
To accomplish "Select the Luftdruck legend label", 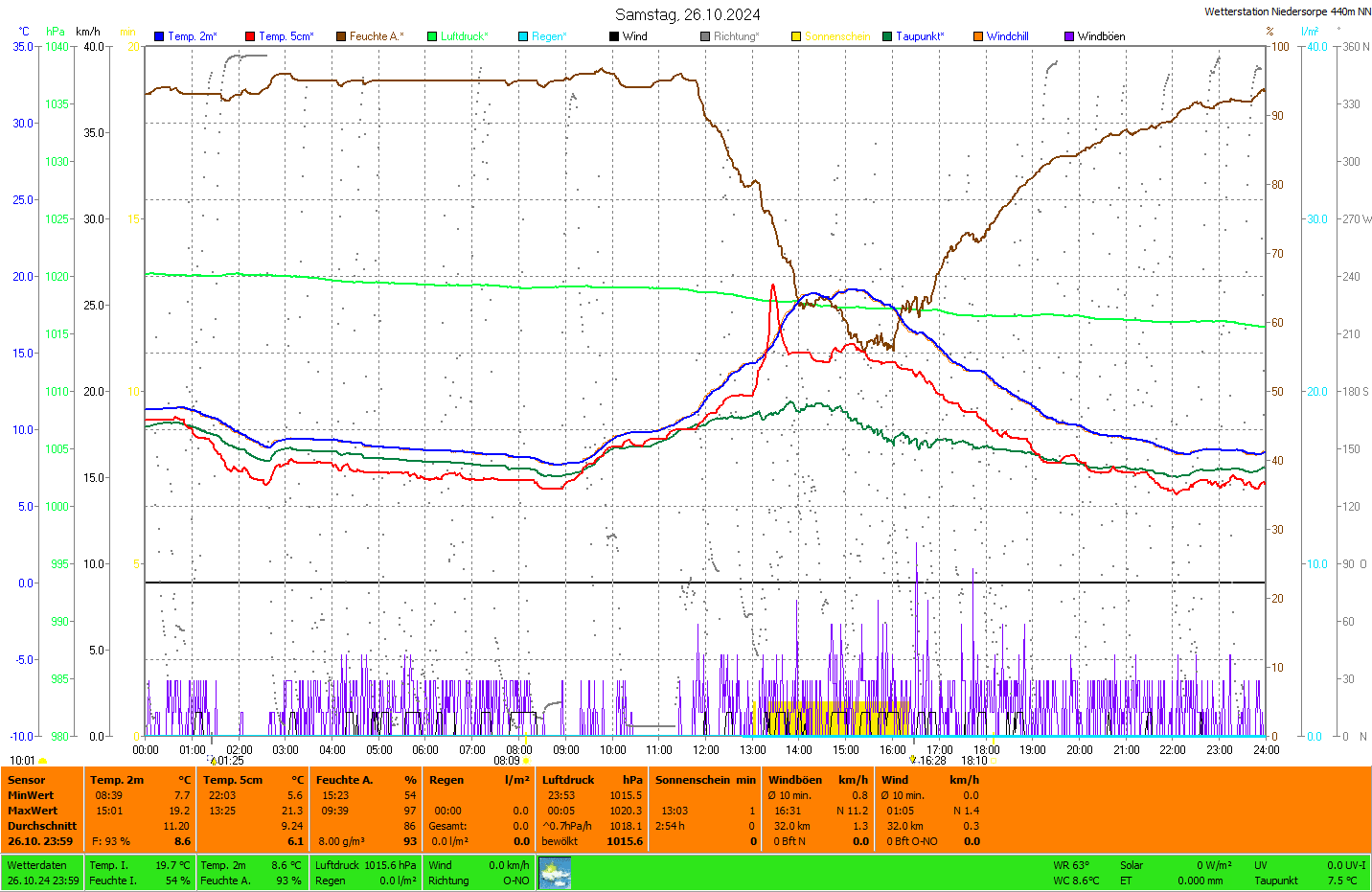I will tap(464, 36).
